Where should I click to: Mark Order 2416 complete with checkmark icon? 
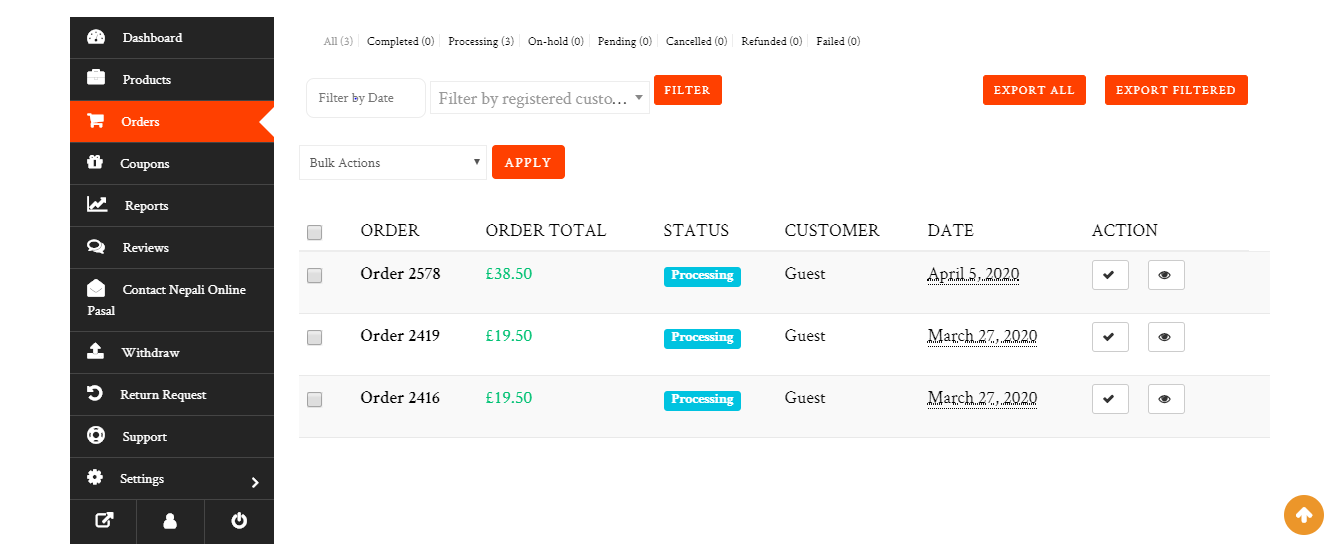click(x=1110, y=399)
